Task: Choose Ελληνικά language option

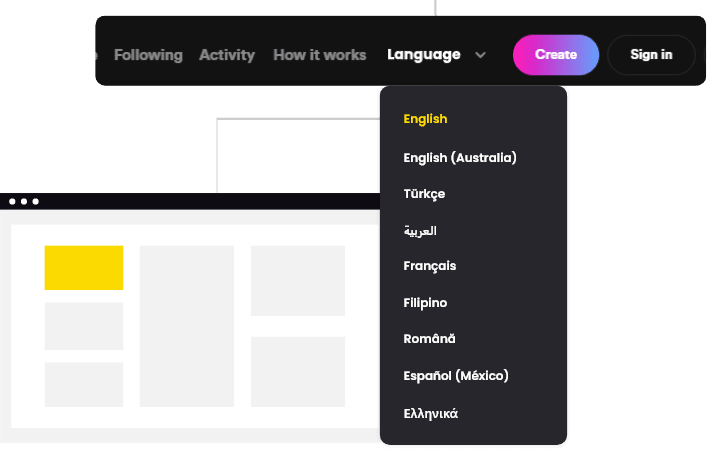Action: point(431,413)
